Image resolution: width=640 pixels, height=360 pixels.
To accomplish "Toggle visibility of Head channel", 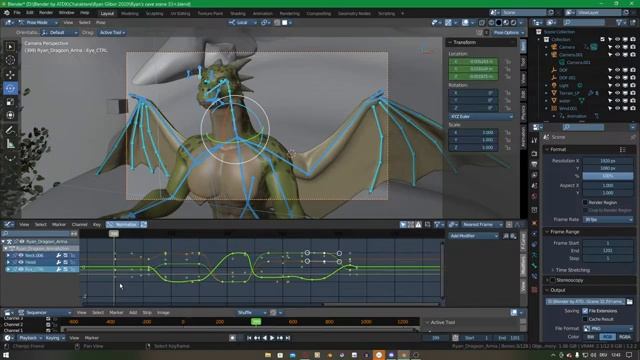I will click(x=21, y=262).
